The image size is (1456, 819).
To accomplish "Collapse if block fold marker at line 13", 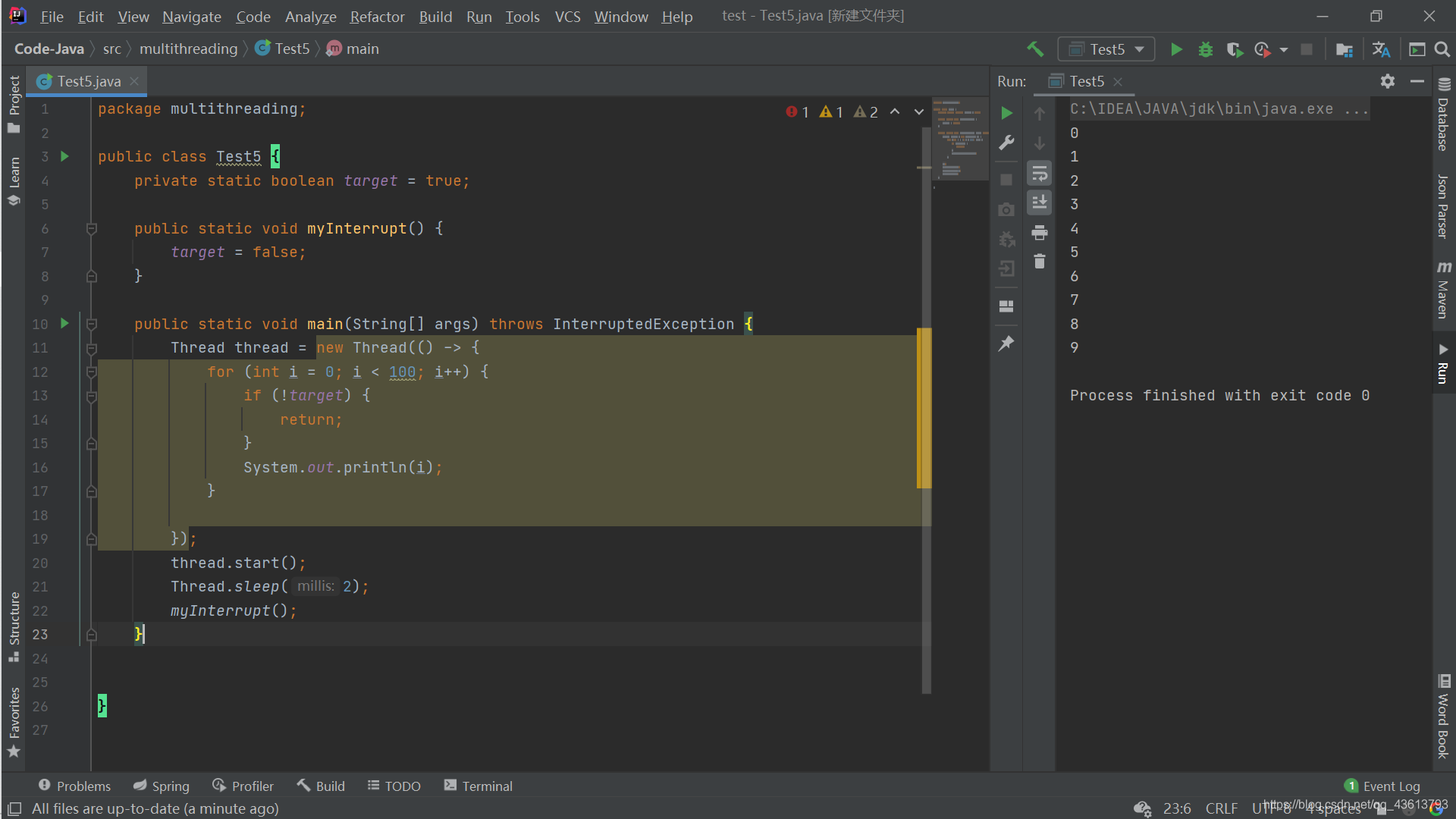I will (92, 396).
